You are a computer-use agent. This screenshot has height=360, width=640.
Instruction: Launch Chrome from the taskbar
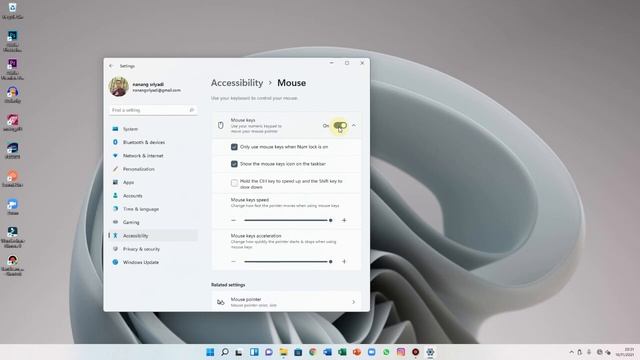pos(313,352)
